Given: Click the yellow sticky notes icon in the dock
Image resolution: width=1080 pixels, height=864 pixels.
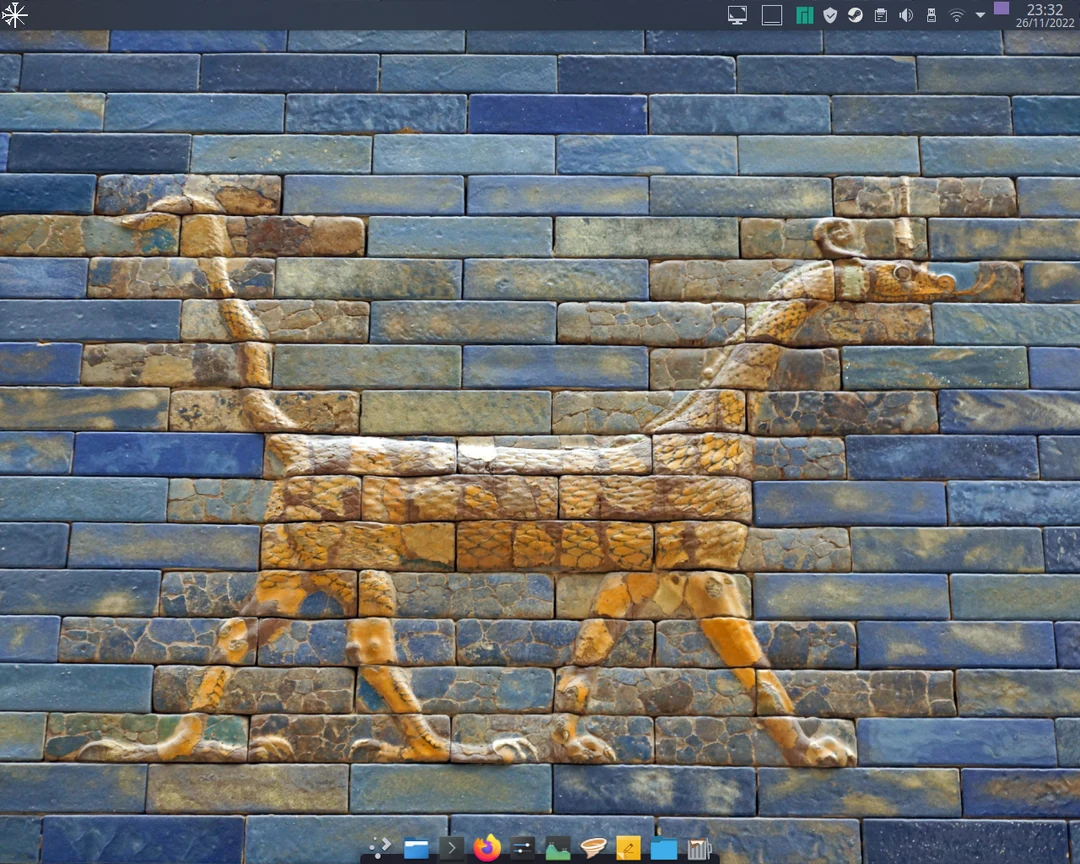Looking at the screenshot, I should coord(627,848).
